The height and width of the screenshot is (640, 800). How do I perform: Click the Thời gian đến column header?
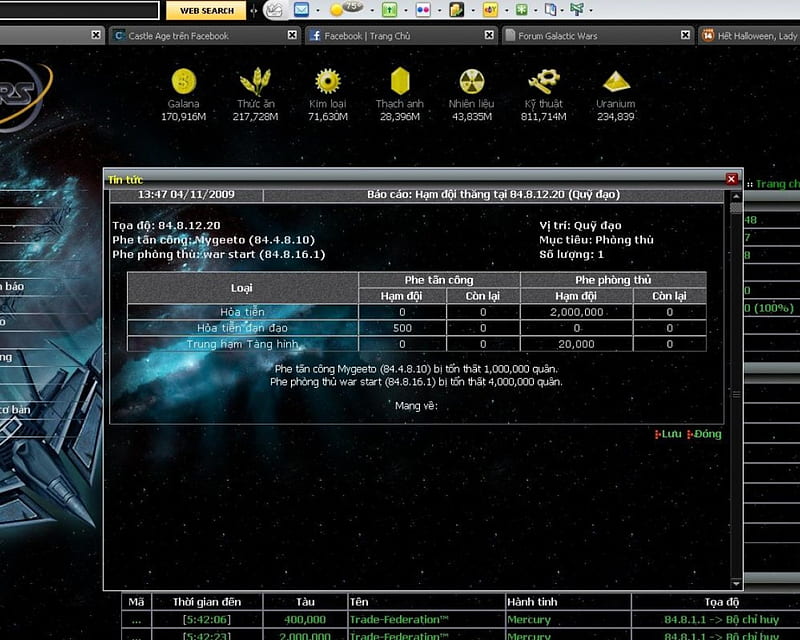pos(207,602)
